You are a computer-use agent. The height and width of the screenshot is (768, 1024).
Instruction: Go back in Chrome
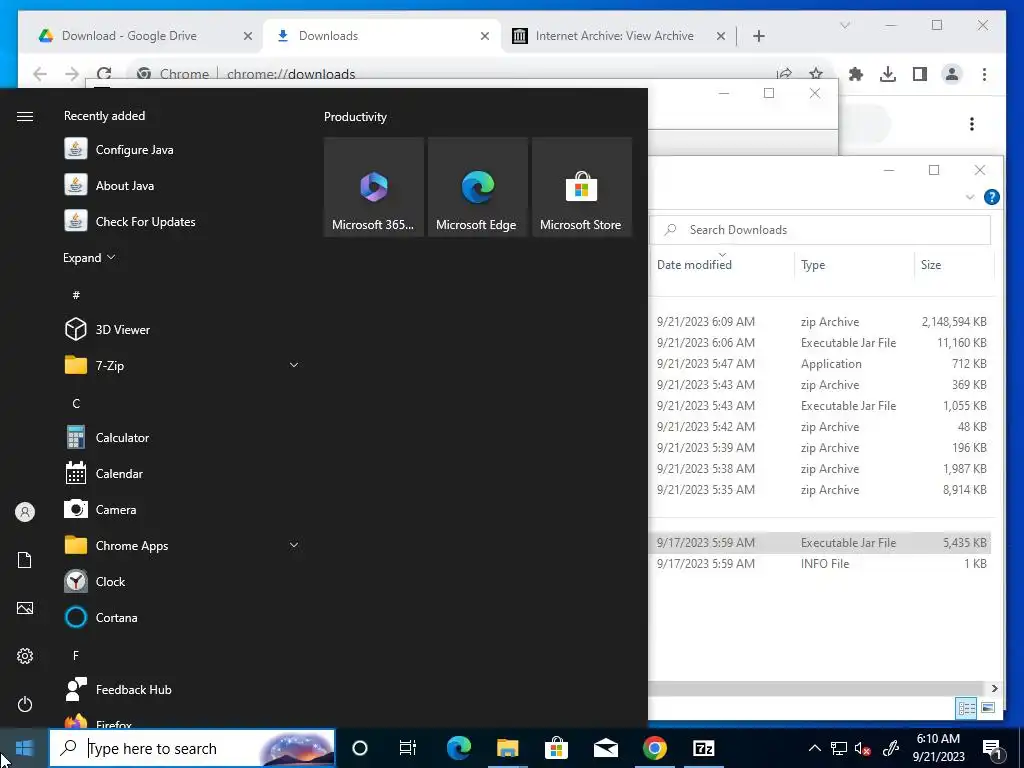click(x=40, y=74)
